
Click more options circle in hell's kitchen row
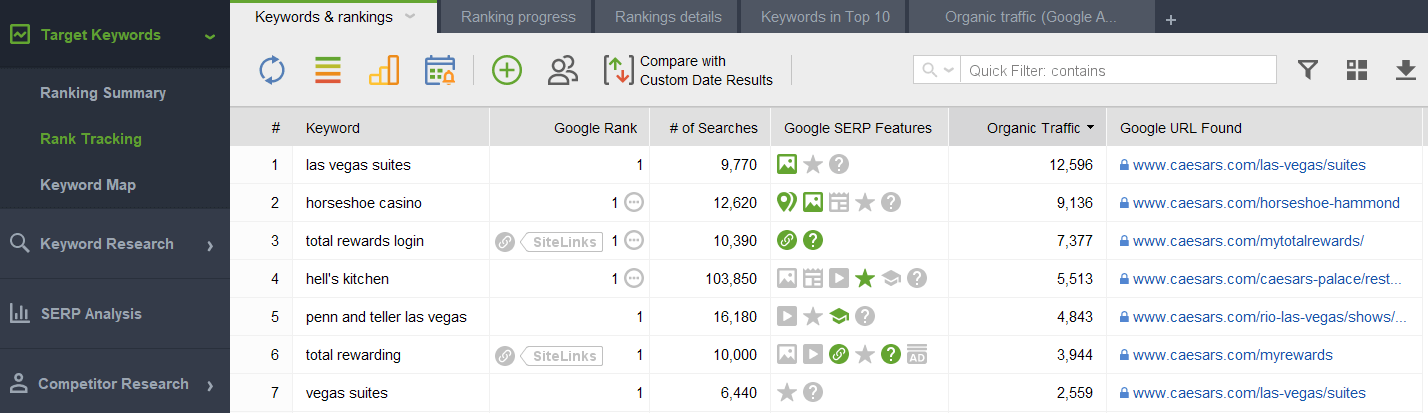click(x=634, y=279)
